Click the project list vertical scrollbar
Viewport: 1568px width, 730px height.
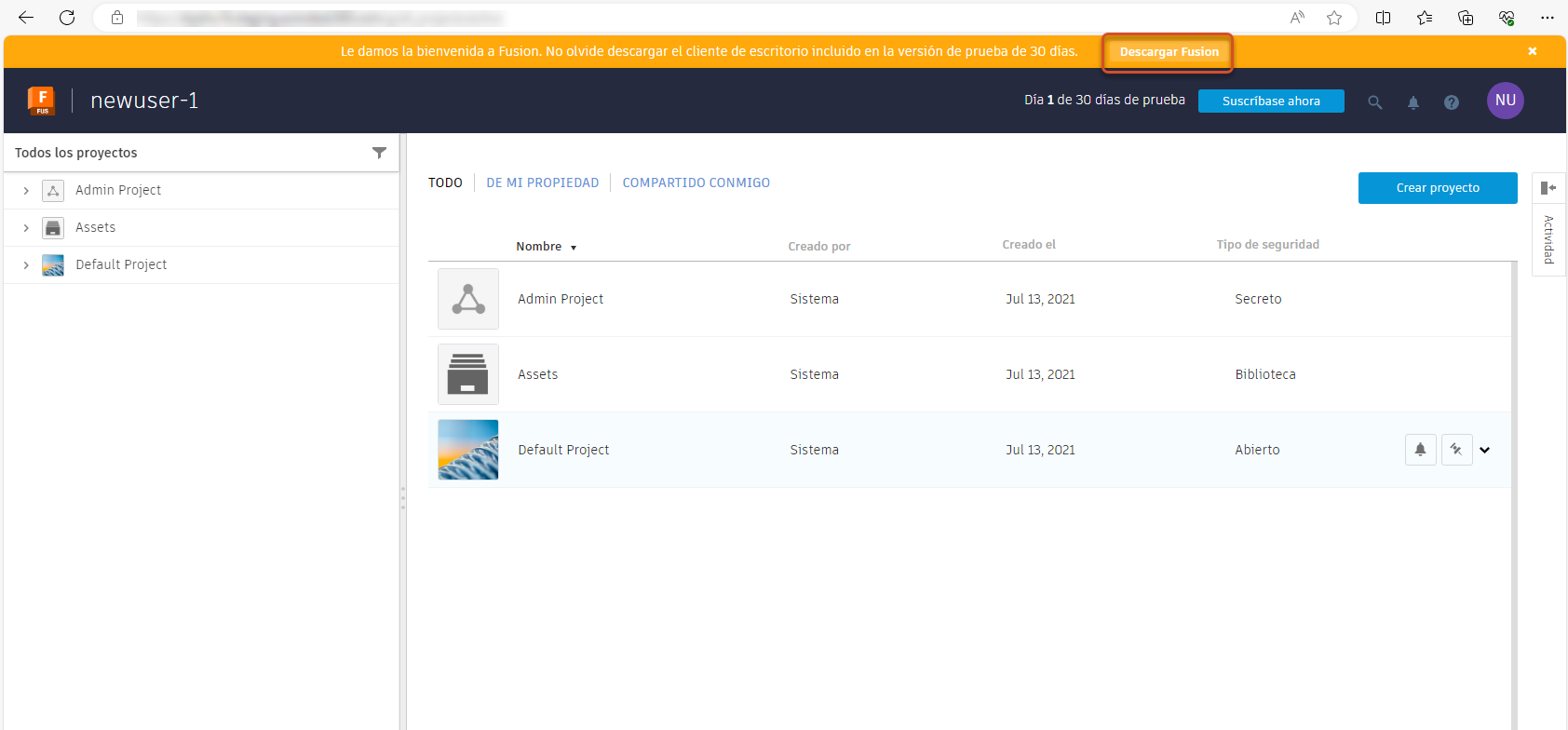pyautogui.click(x=1514, y=495)
